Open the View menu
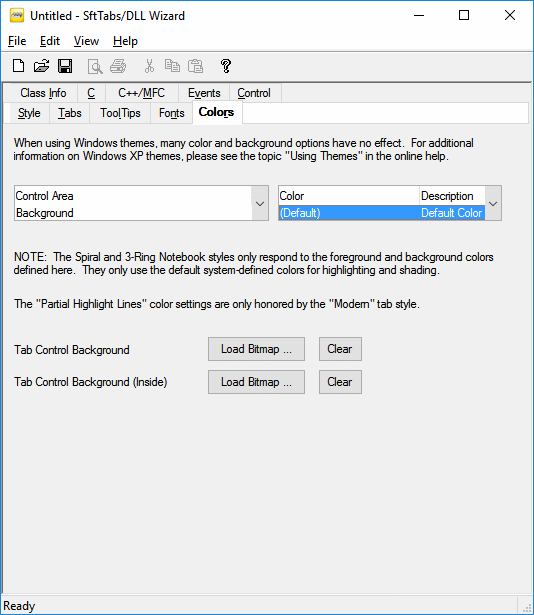Image resolution: width=534 pixels, height=615 pixels. pyautogui.click(x=86, y=41)
